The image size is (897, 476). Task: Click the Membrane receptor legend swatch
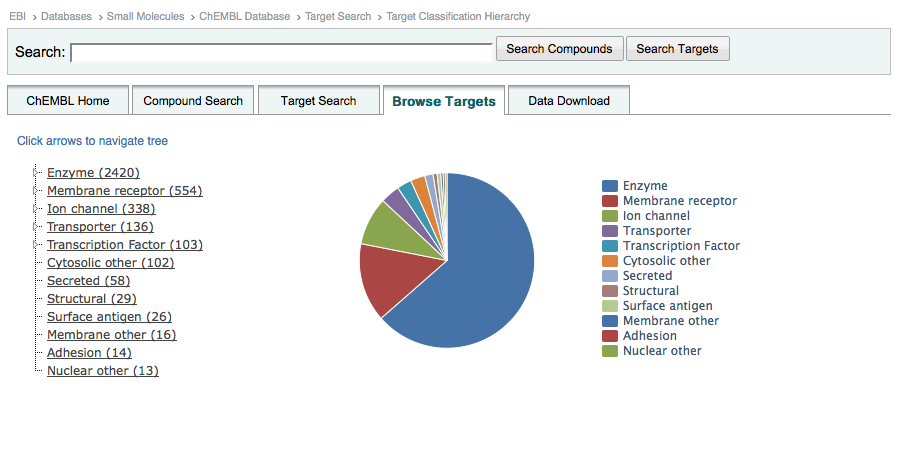(x=610, y=201)
